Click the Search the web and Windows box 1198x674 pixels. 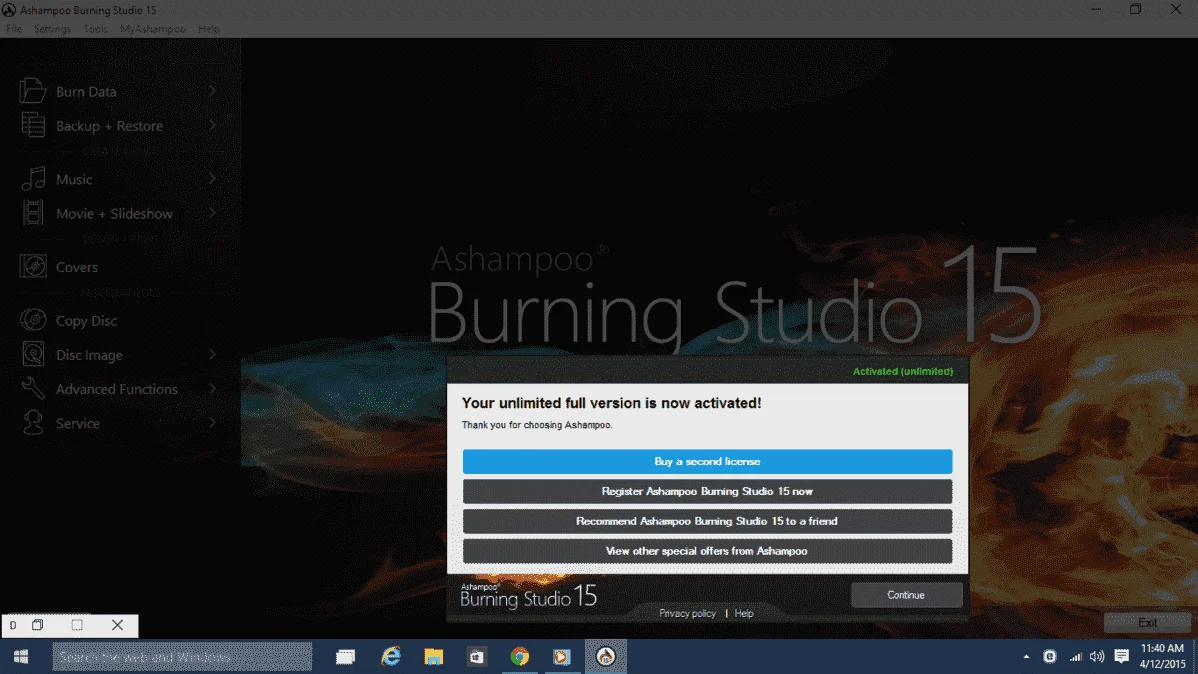point(182,657)
